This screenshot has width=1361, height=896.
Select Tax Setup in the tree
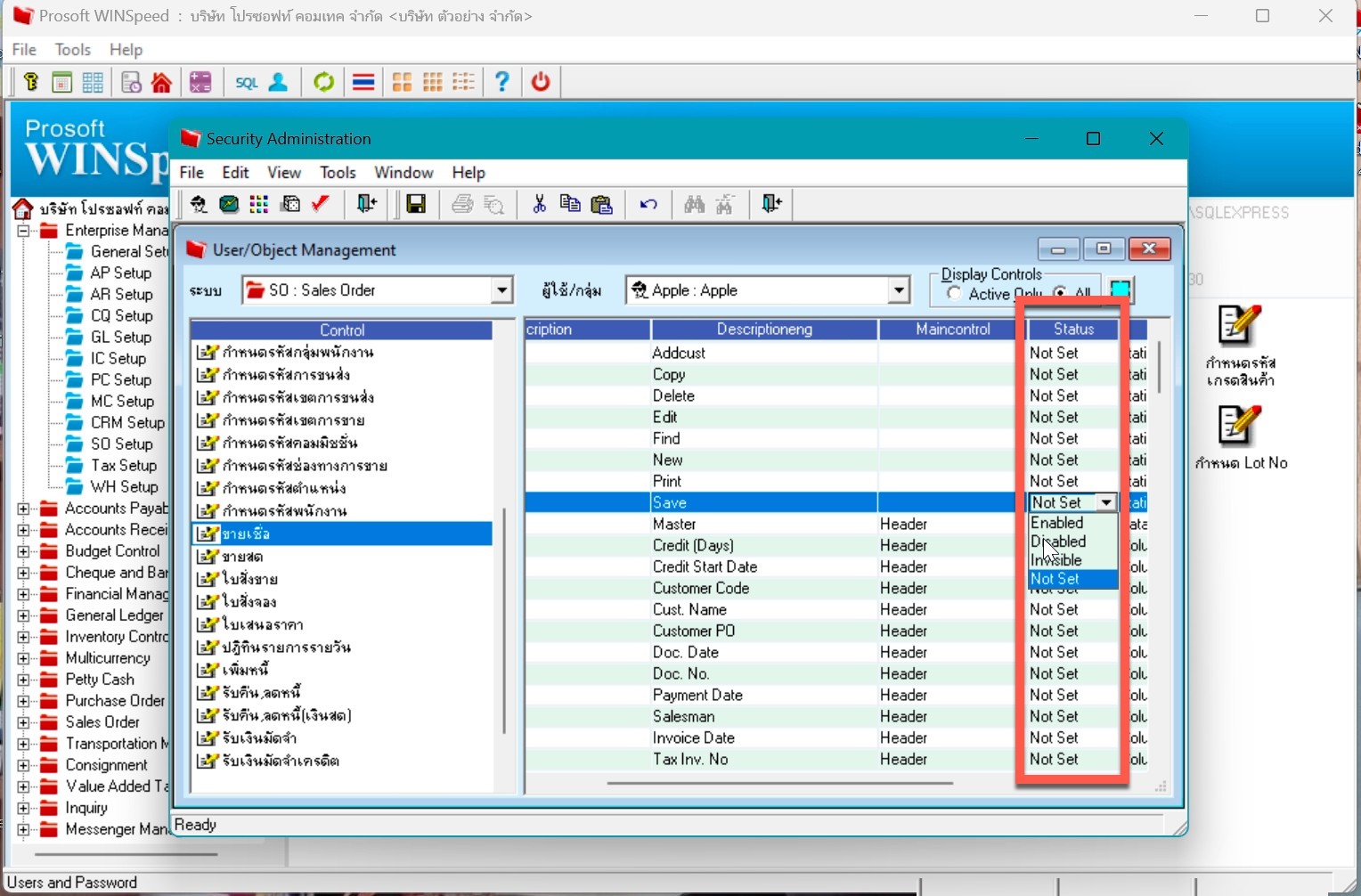[124, 466]
